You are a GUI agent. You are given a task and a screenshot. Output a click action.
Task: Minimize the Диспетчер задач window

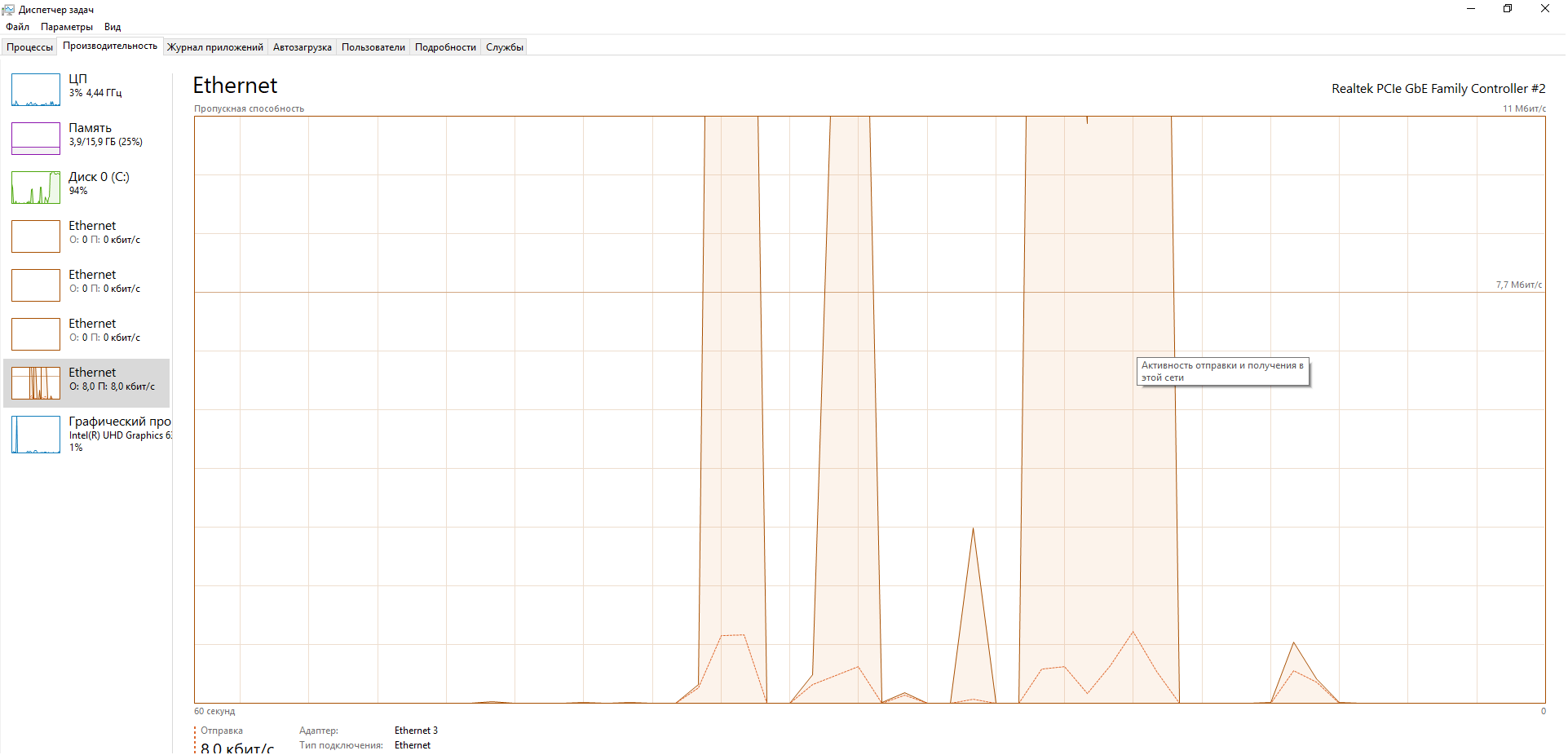point(1471,9)
